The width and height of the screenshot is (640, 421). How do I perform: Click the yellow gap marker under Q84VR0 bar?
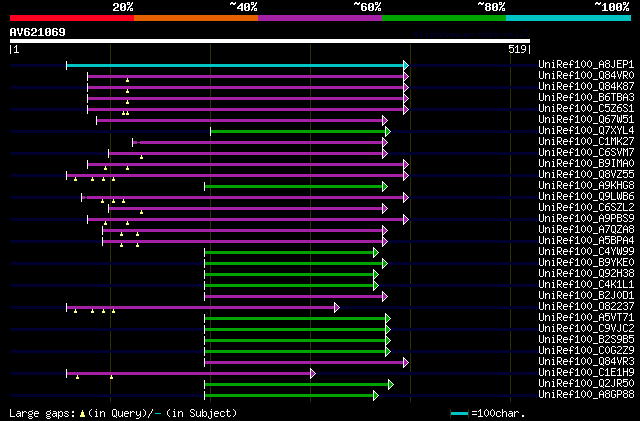click(x=127, y=80)
